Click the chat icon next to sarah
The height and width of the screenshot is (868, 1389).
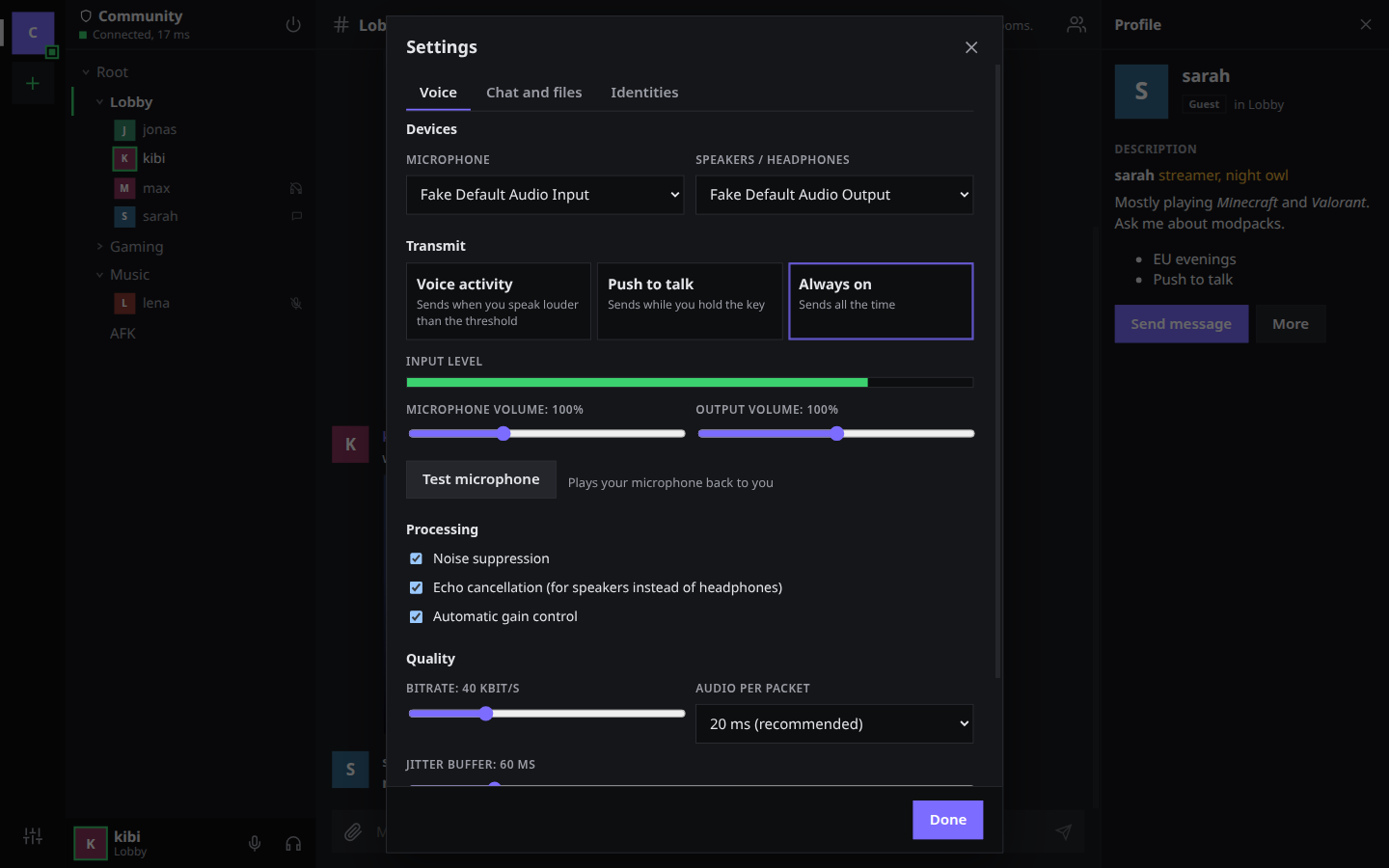296,216
